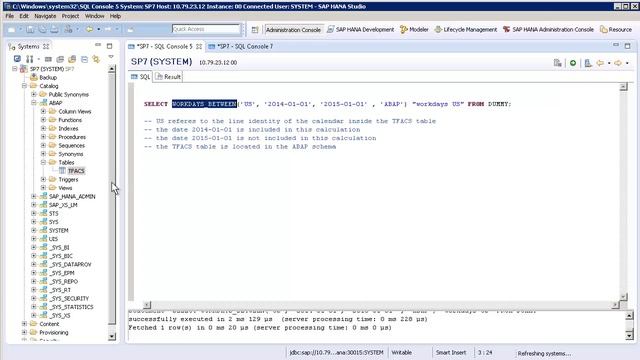Select the SYSTEM schema in tree

coord(58,230)
